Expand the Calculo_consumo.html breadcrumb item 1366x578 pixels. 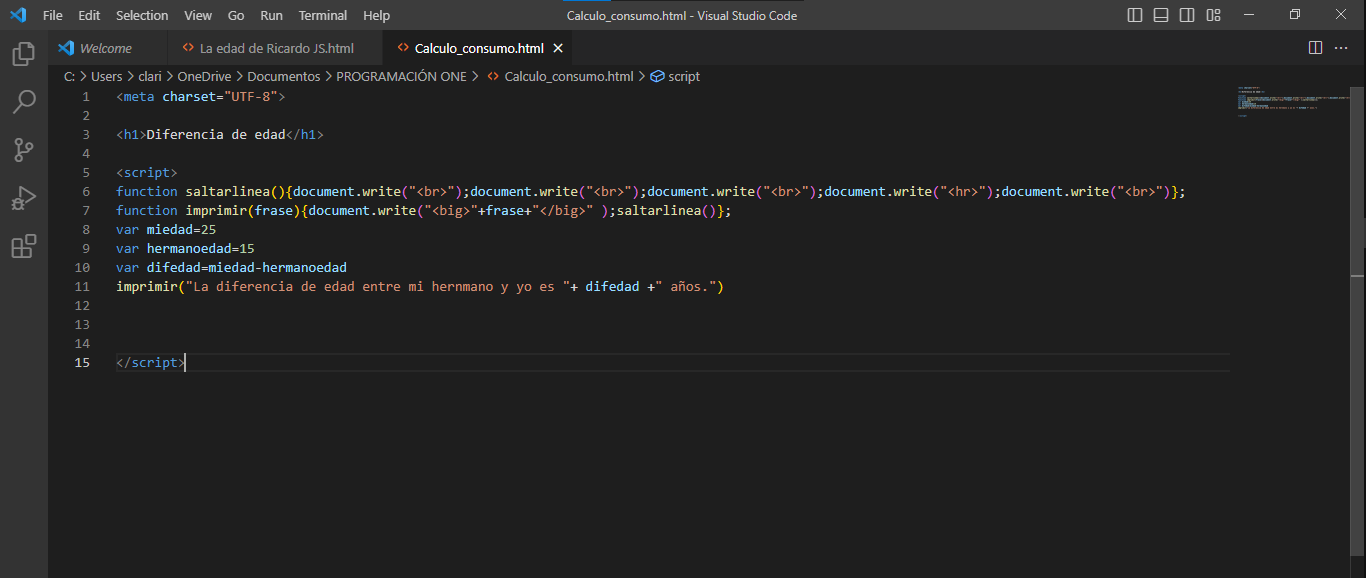[568, 76]
